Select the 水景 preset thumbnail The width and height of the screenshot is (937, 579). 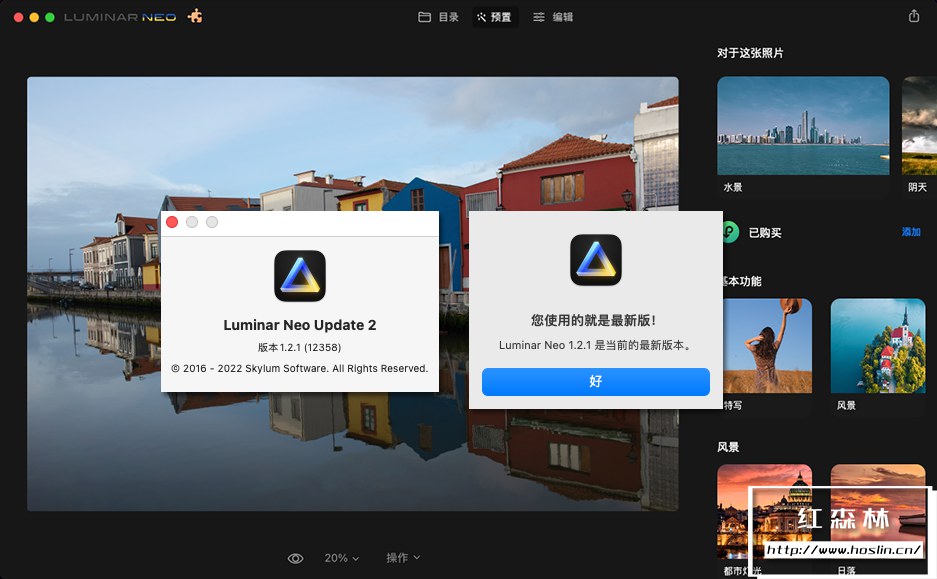[803, 125]
